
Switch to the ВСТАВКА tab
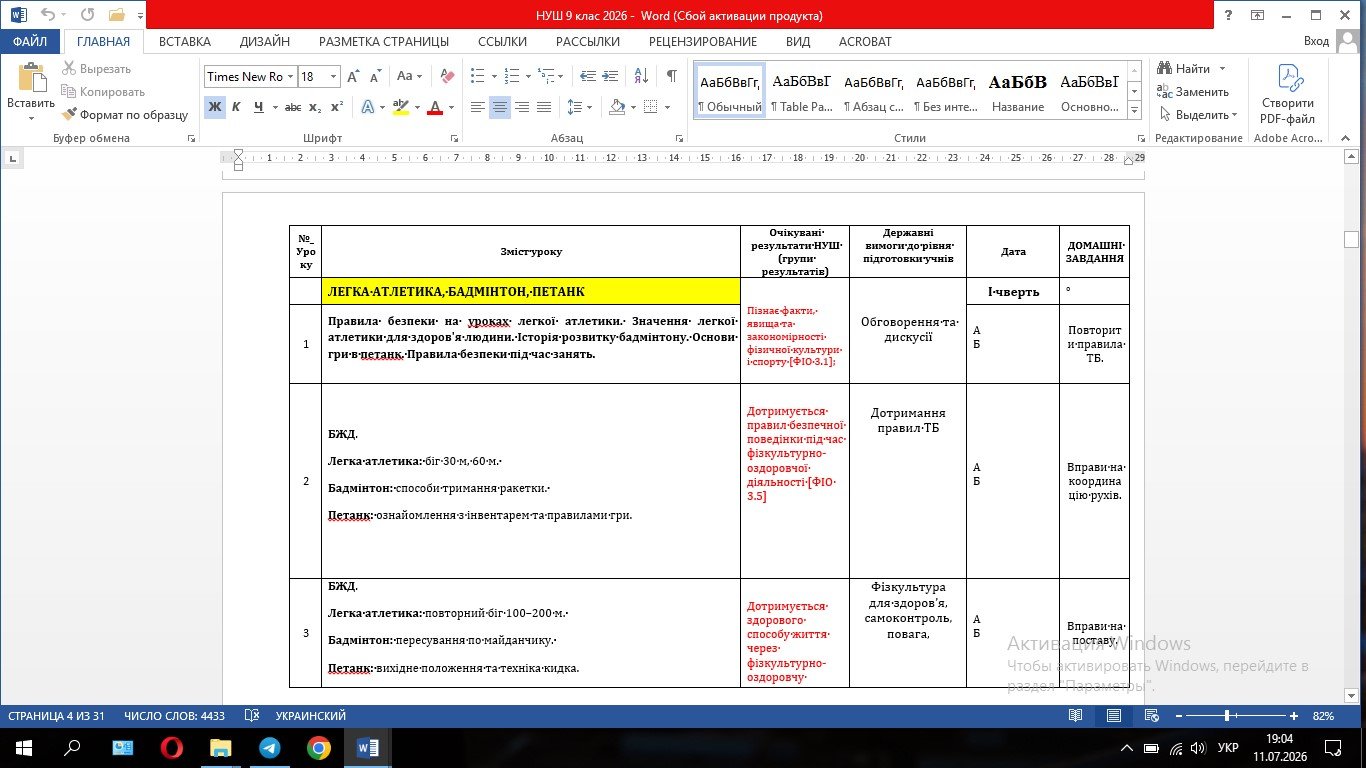coord(185,42)
